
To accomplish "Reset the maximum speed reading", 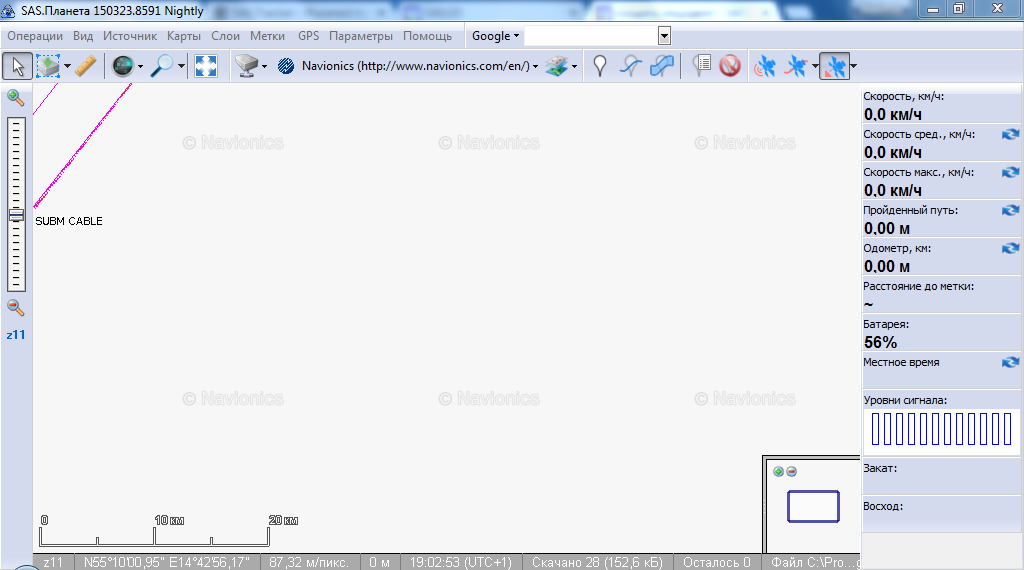I will pyautogui.click(x=1010, y=172).
